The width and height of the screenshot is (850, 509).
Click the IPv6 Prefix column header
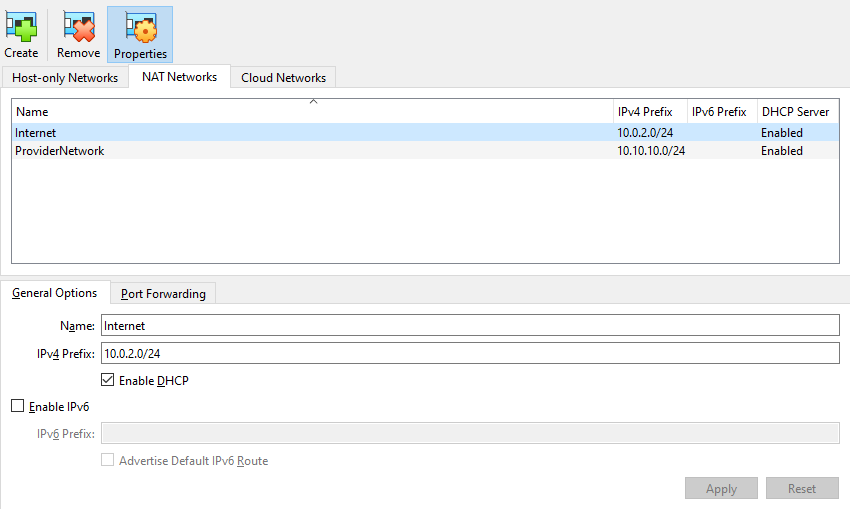719,112
